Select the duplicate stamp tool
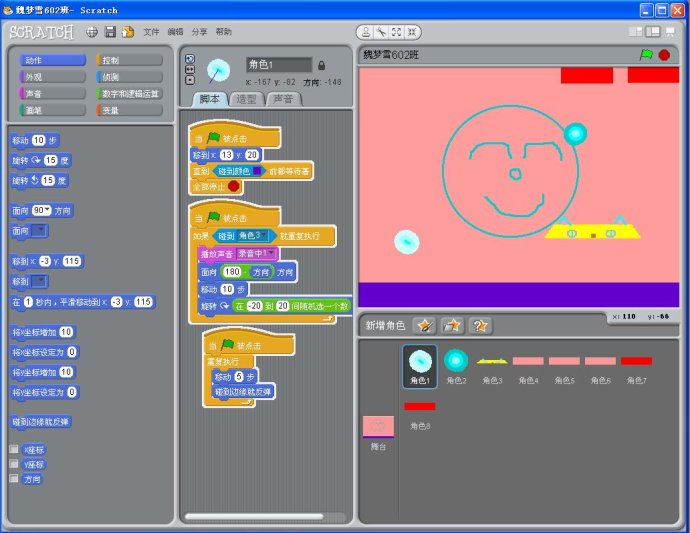 tap(366, 32)
